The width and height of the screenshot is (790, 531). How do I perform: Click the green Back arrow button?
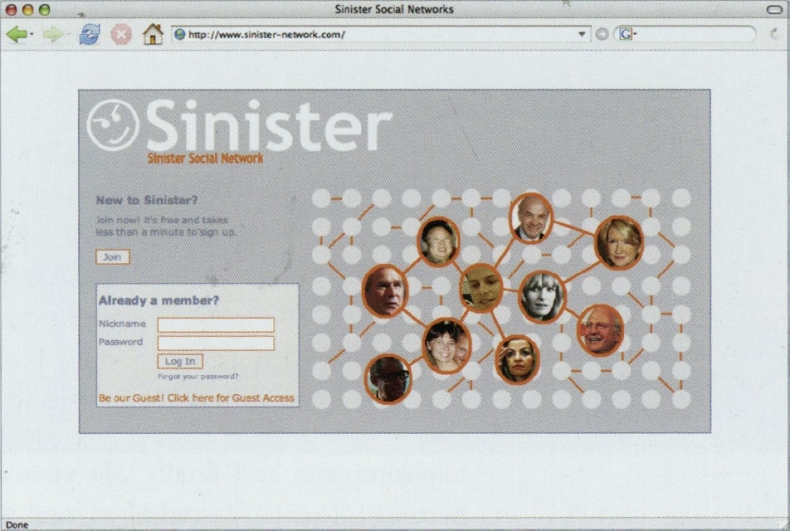pyautogui.click(x=15, y=34)
